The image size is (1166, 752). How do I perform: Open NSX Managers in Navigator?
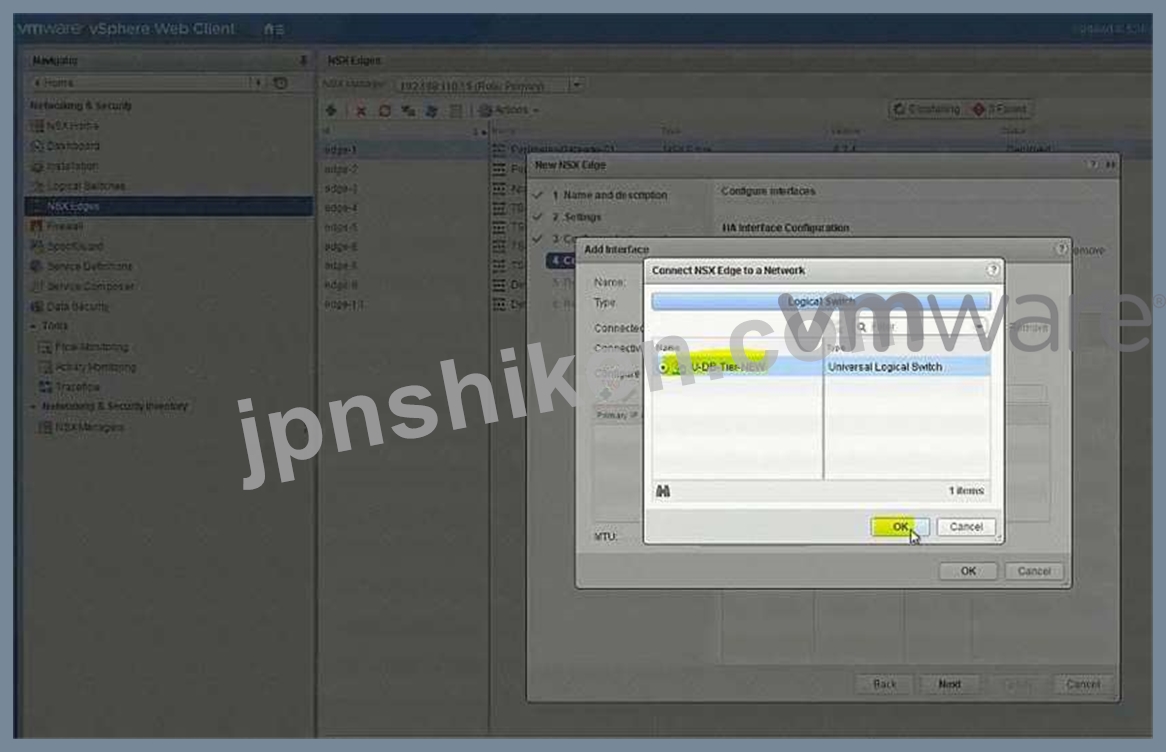coord(88,427)
